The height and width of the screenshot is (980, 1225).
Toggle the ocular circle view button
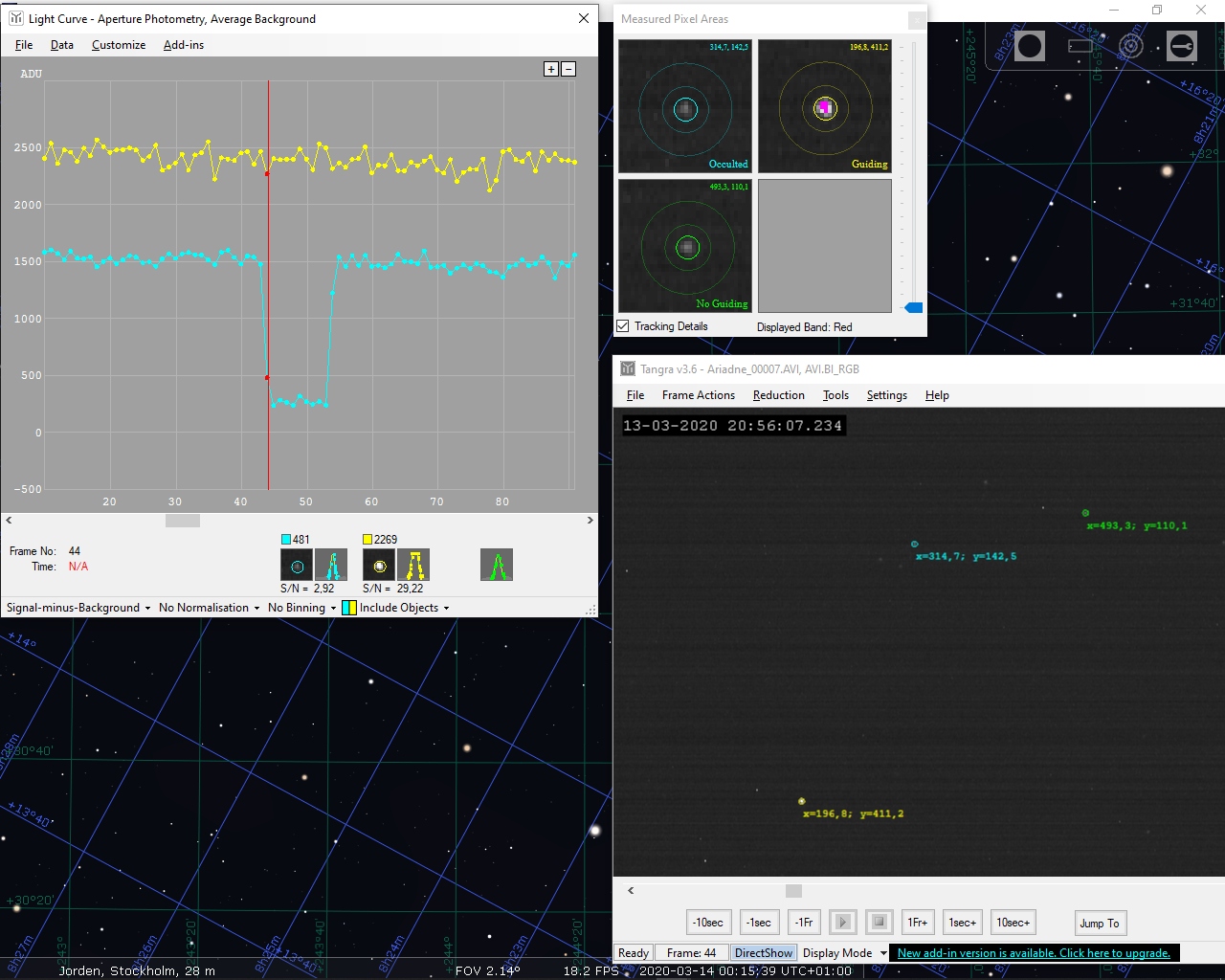coord(1030,46)
